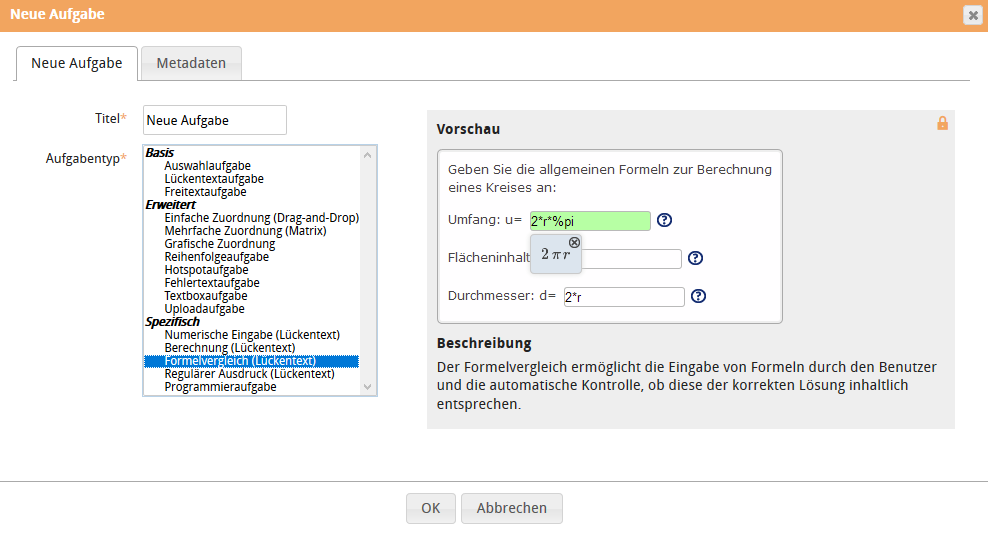
Task: Open help icon next to Durchmesser field
Action: pos(699,296)
